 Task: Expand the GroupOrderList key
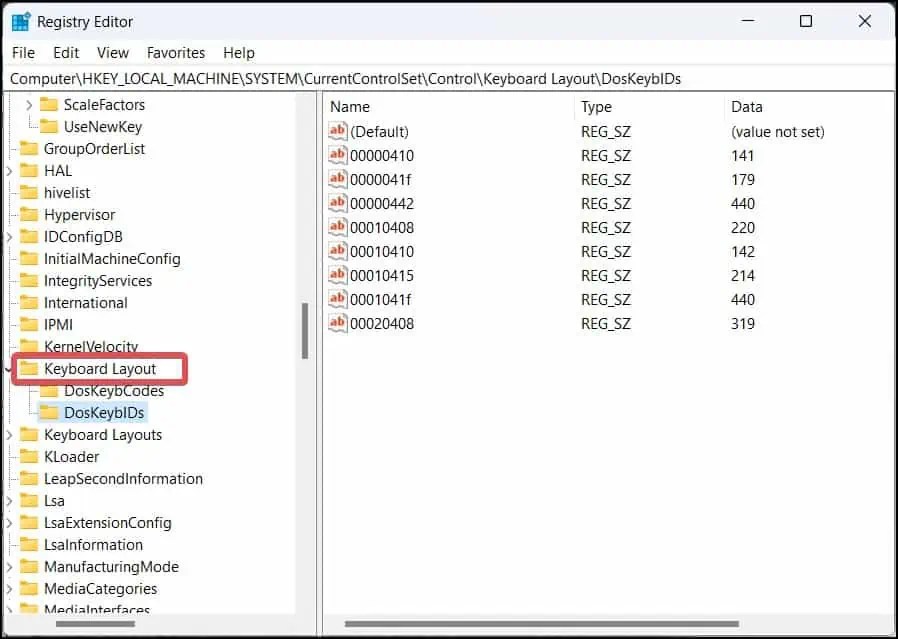tap(10, 148)
